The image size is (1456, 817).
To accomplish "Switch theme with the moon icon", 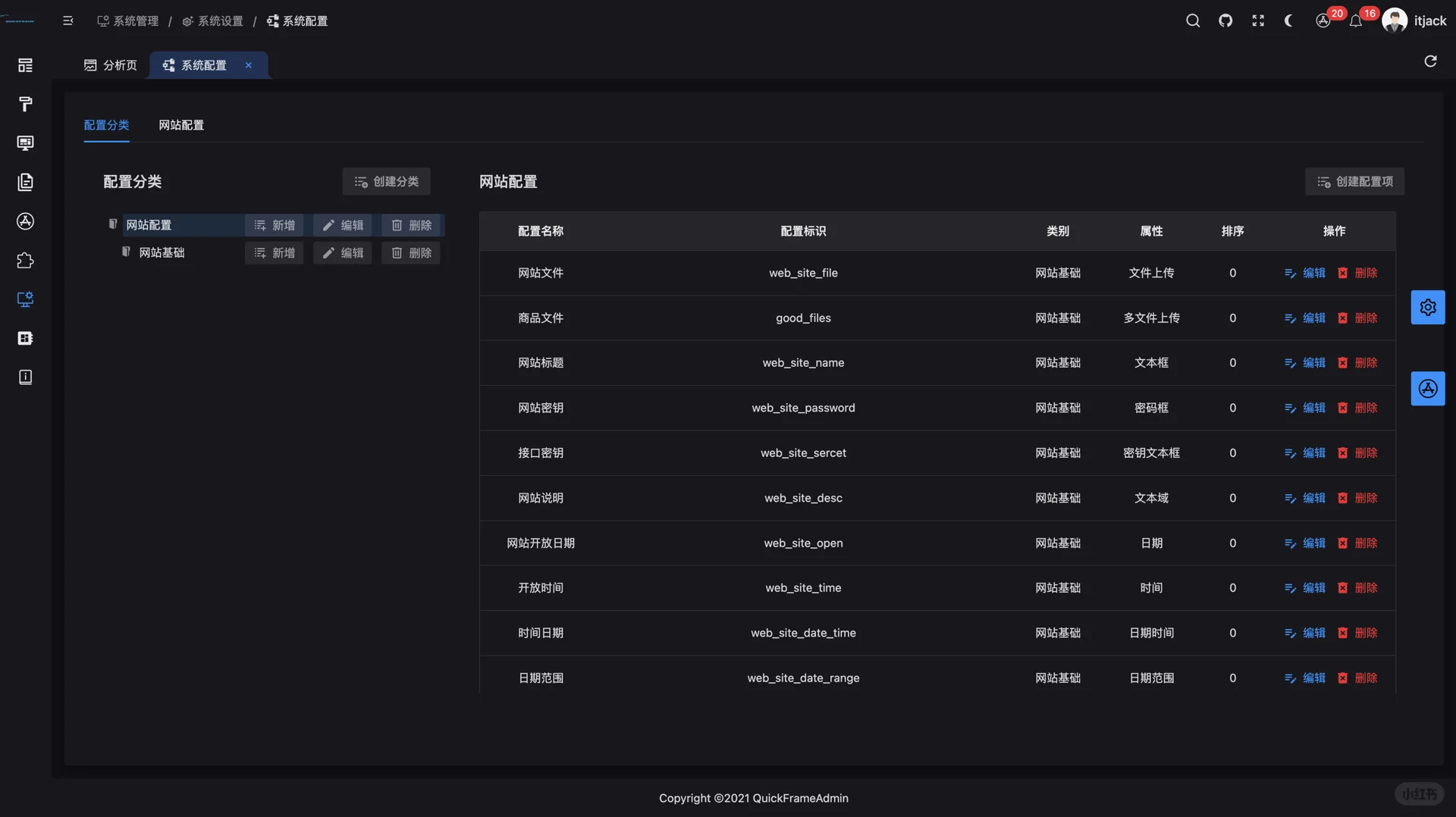I will (x=1288, y=20).
